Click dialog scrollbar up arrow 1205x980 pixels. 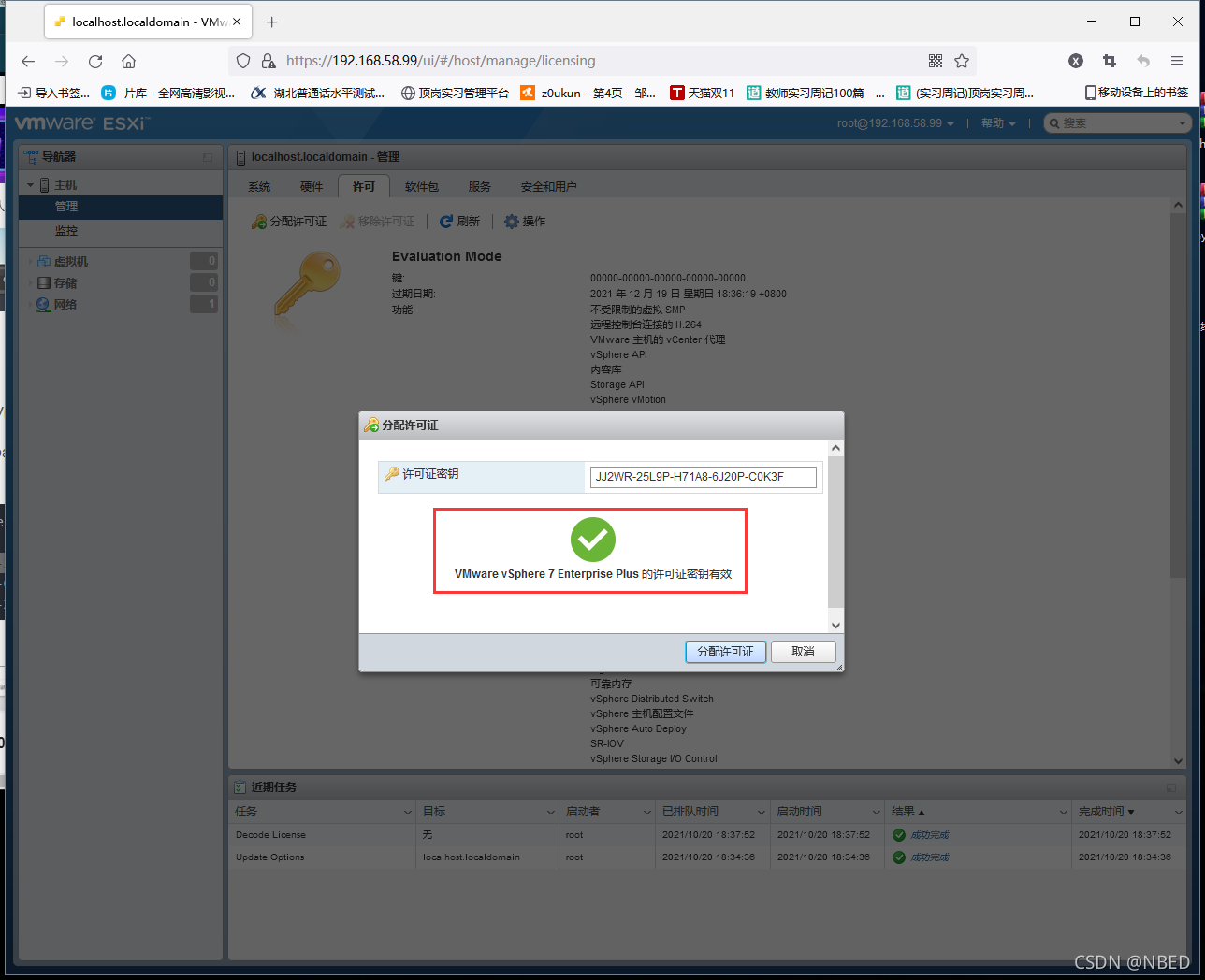836,449
